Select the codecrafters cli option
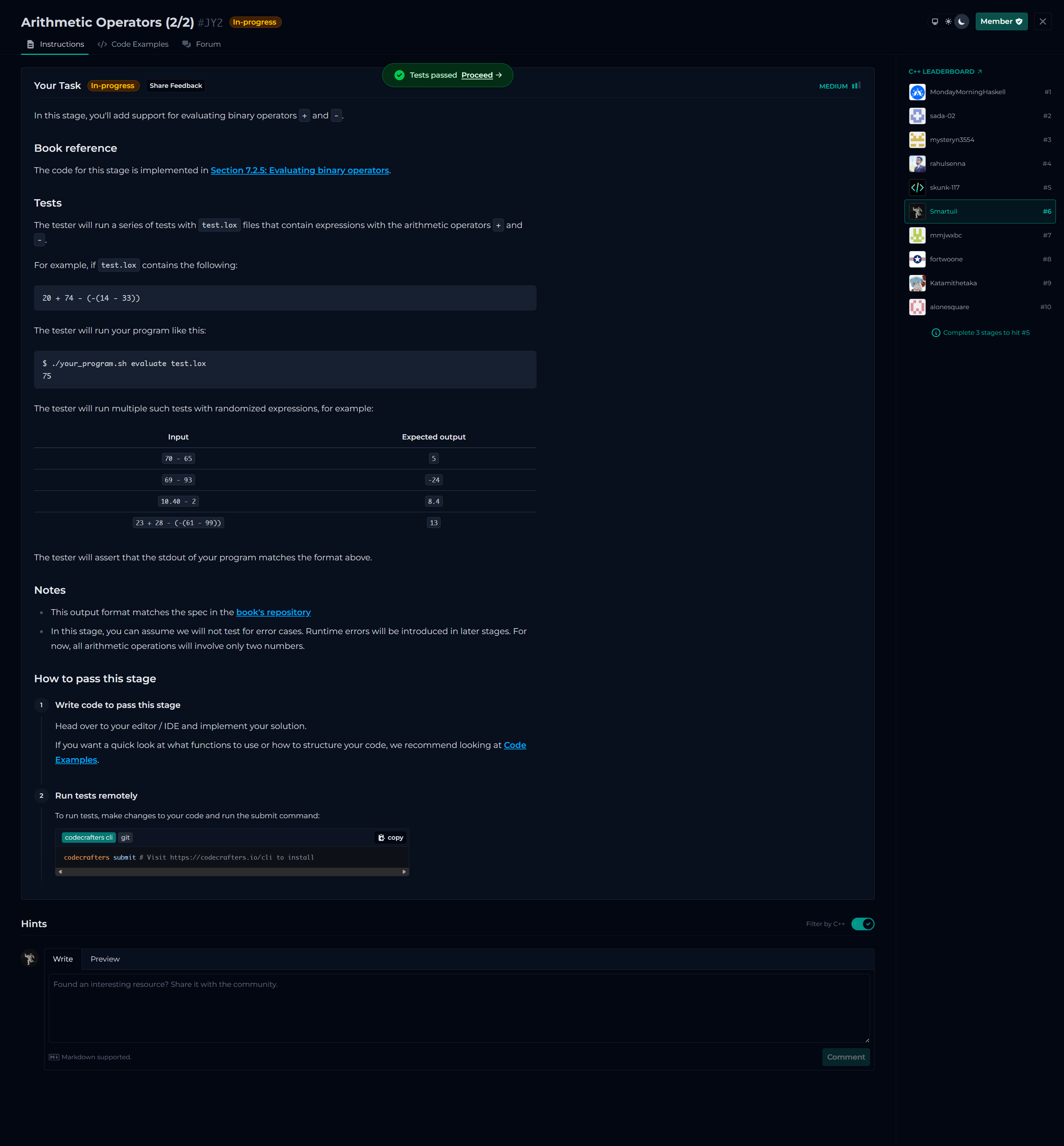The width and height of the screenshot is (1064, 1146). tap(89, 838)
